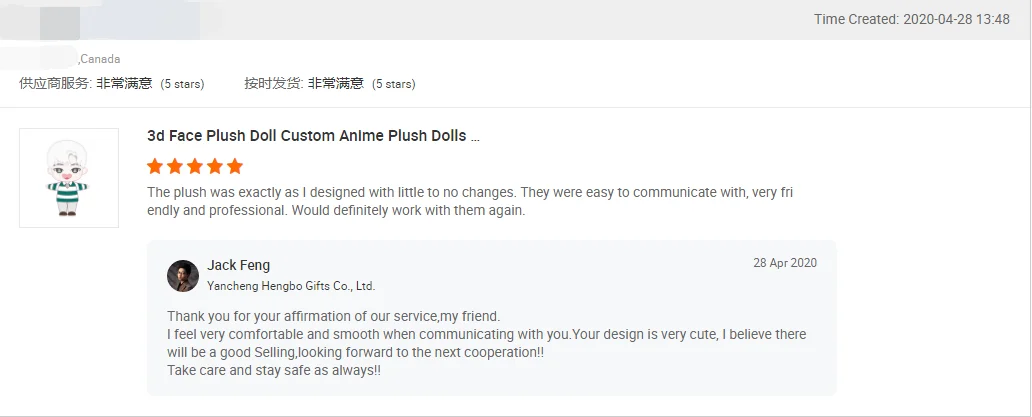Click the plush doll product thumbnail

(x=69, y=177)
